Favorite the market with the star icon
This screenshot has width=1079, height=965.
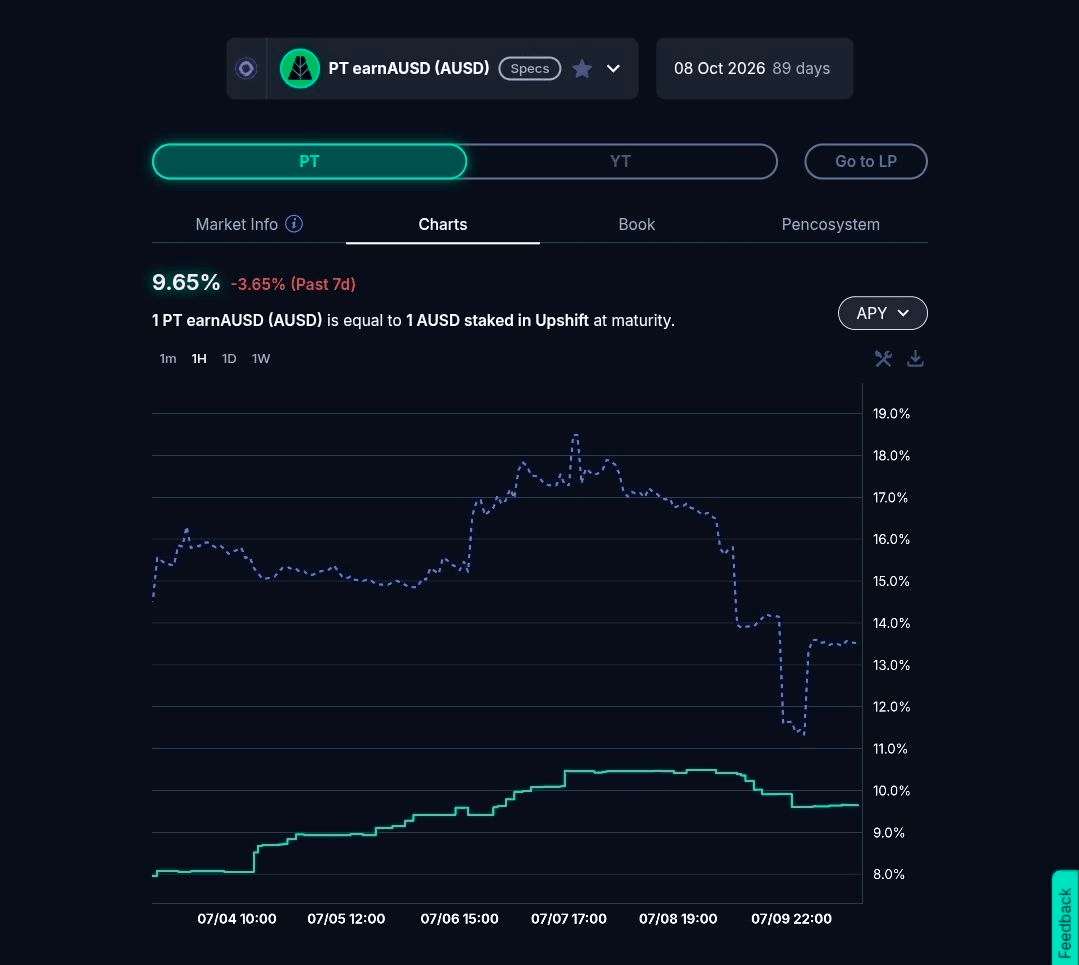pyautogui.click(x=582, y=69)
